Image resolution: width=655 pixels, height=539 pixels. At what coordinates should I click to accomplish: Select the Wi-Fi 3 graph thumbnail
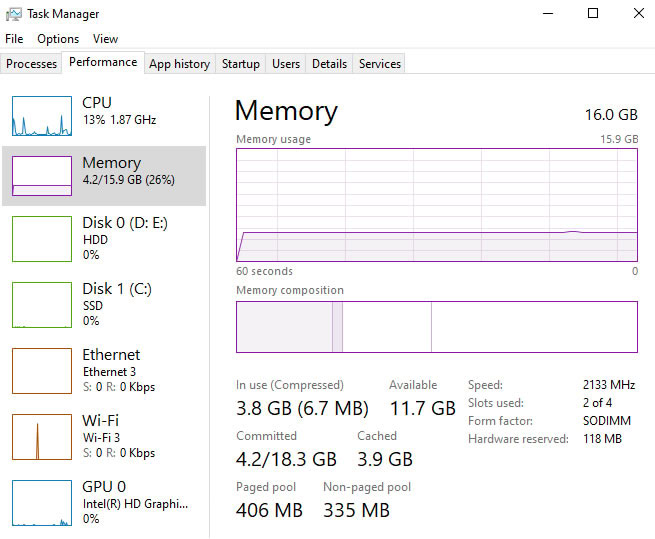tap(42, 437)
